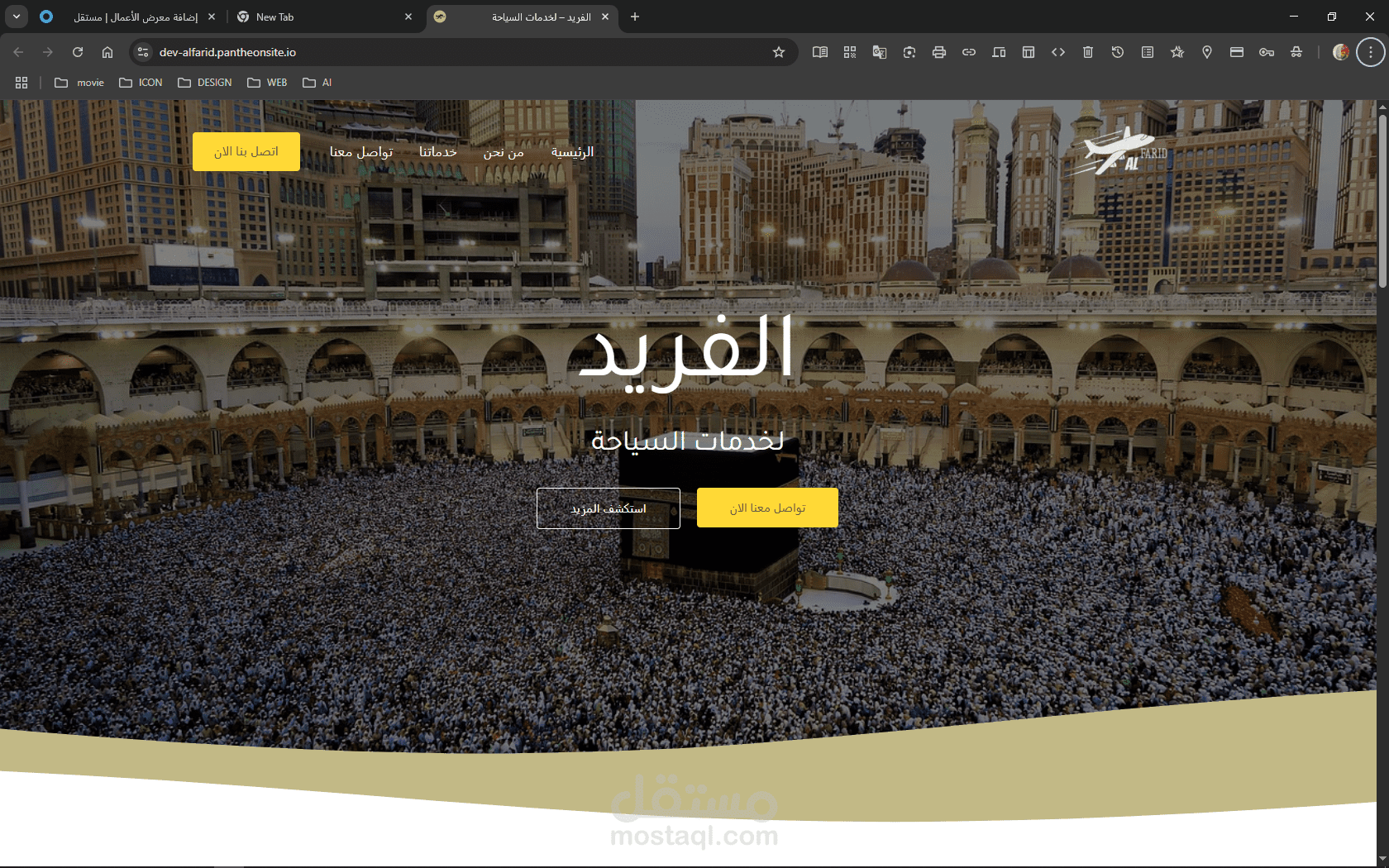Click the QR code generator icon
This screenshot has width=1389, height=868.
pyautogui.click(x=849, y=52)
